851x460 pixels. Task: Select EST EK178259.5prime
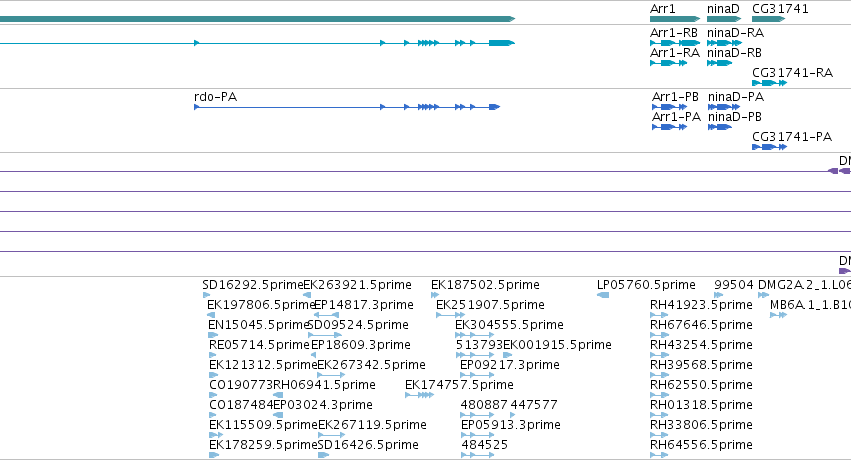263,445
